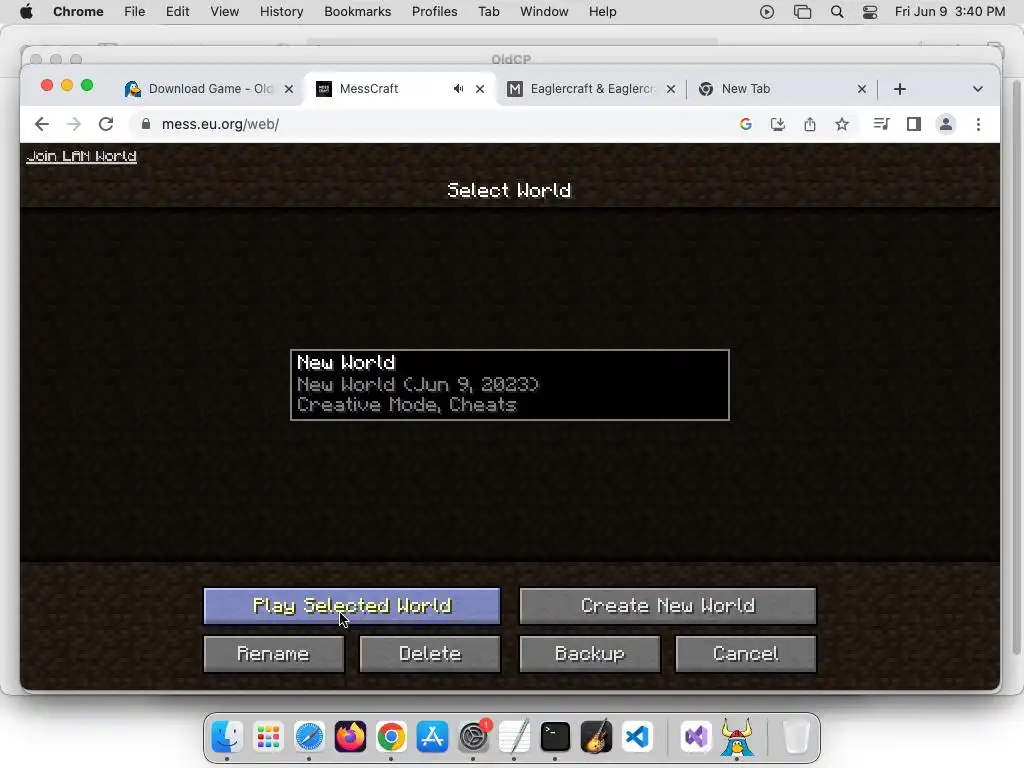Open App Store from the Dock
The height and width of the screenshot is (768, 1024).
pos(432,737)
